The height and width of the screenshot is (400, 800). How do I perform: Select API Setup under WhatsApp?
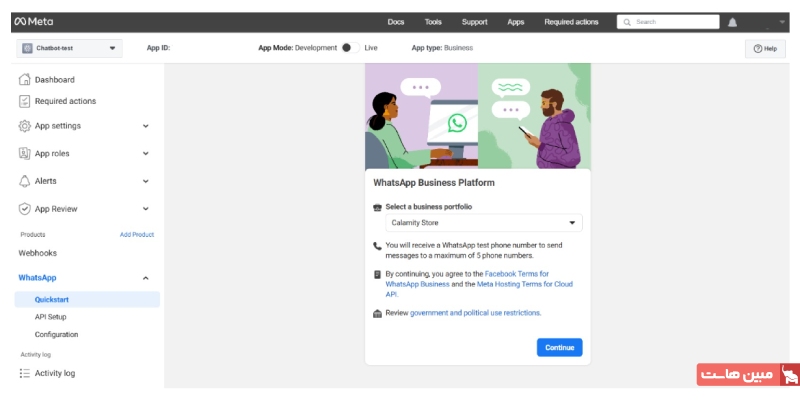click(50, 317)
